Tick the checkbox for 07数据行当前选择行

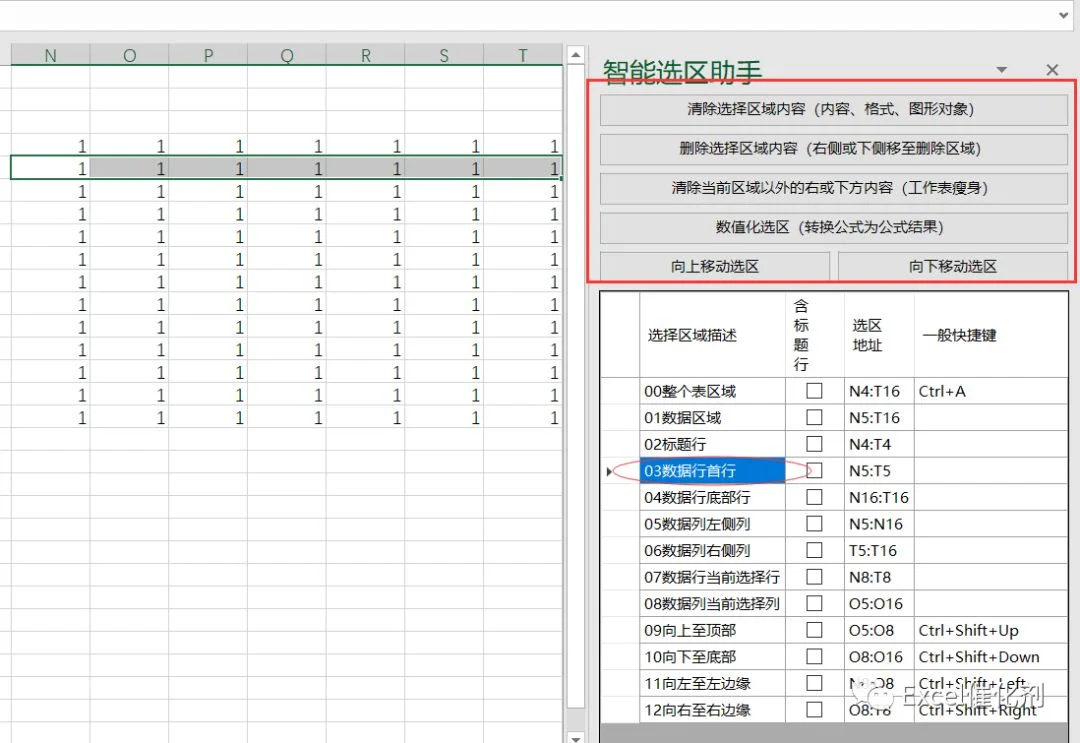click(x=814, y=577)
